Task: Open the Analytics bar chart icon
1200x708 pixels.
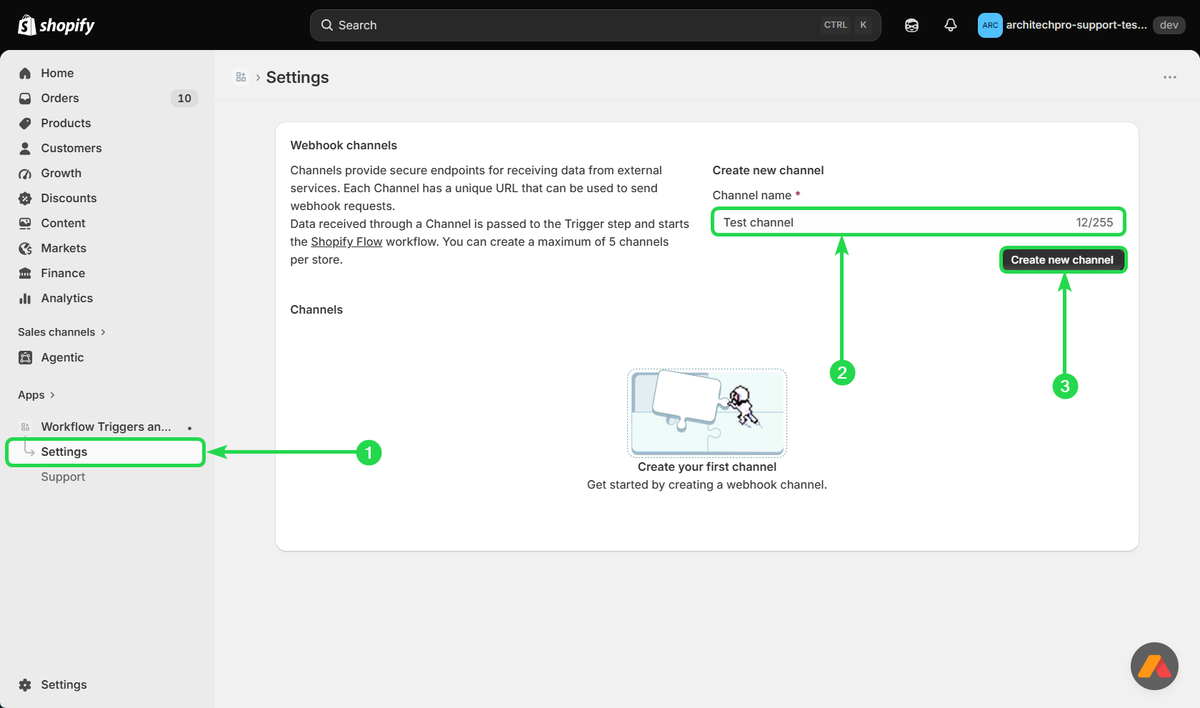Action: click(x=25, y=298)
